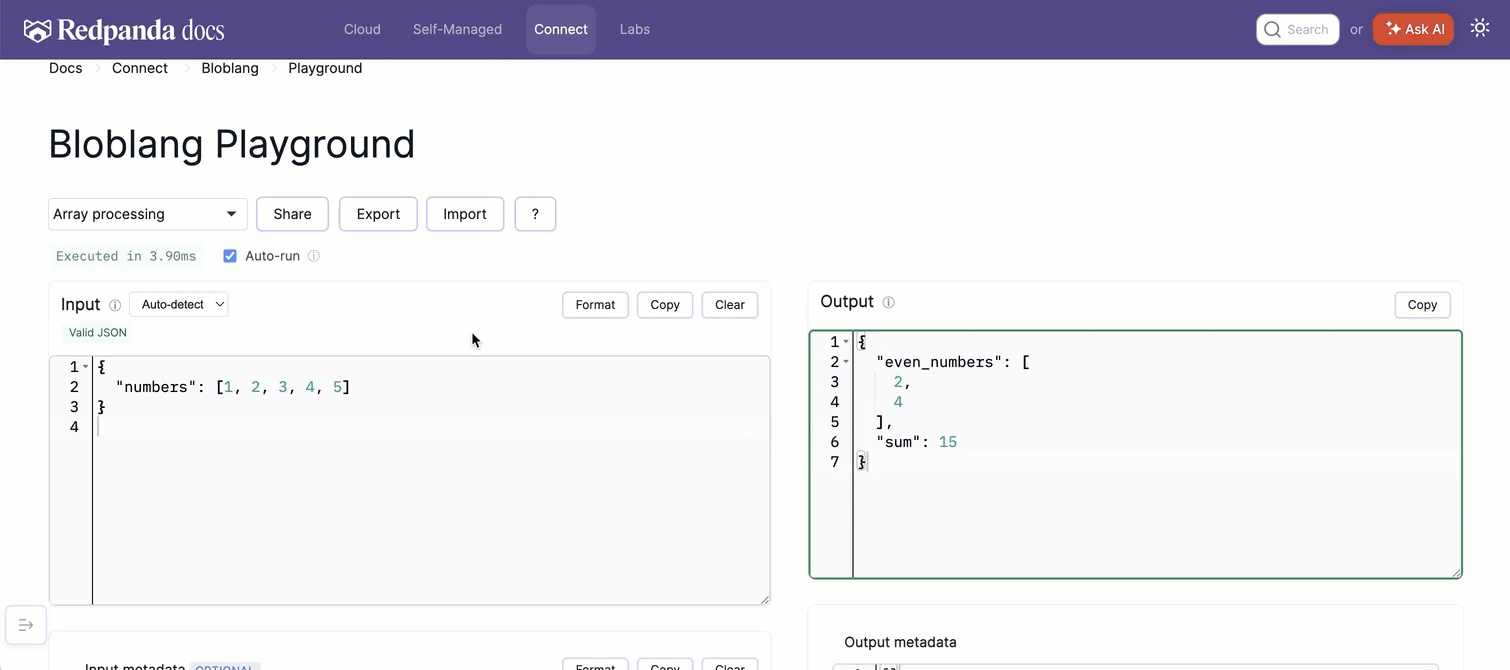This screenshot has width=1510, height=670.
Task: Go to Connect breadcrumb link
Action: (140, 68)
